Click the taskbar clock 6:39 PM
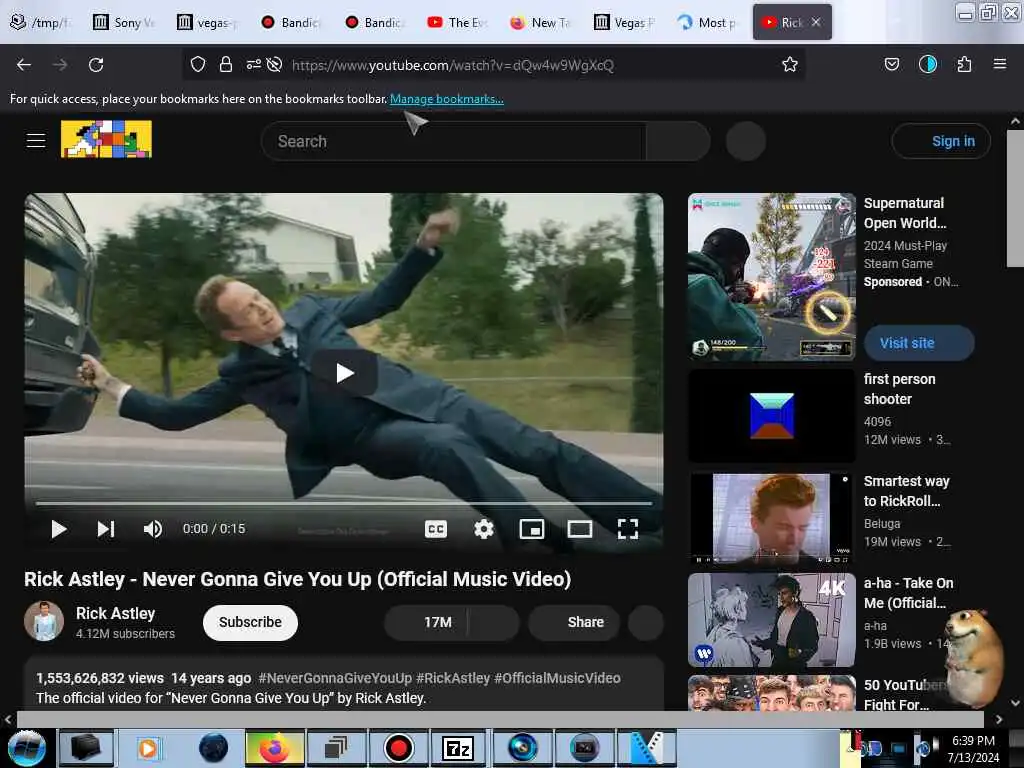Image resolution: width=1024 pixels, height=768 pixels. coord(973,741)
